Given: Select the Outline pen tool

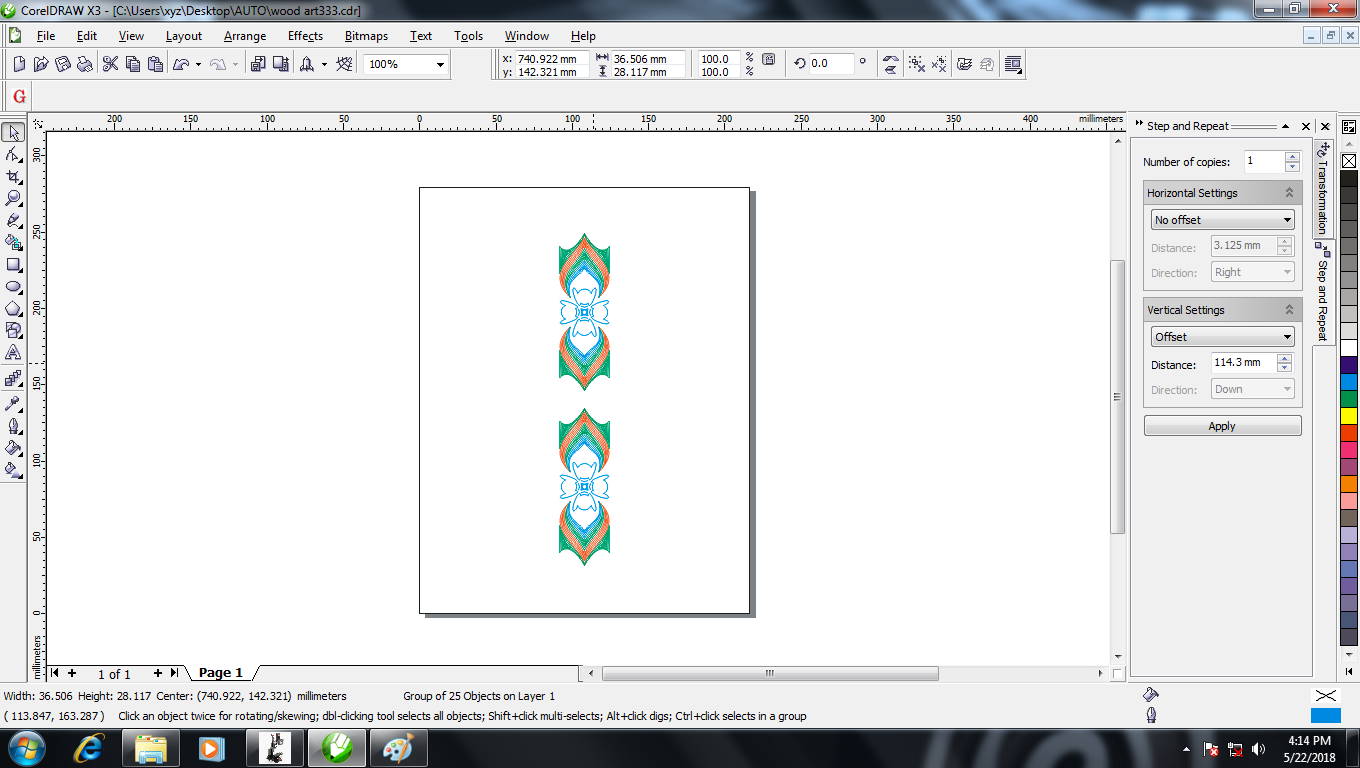Looking at the screenshot, I should pyautogui.click(x=14, y=425).
